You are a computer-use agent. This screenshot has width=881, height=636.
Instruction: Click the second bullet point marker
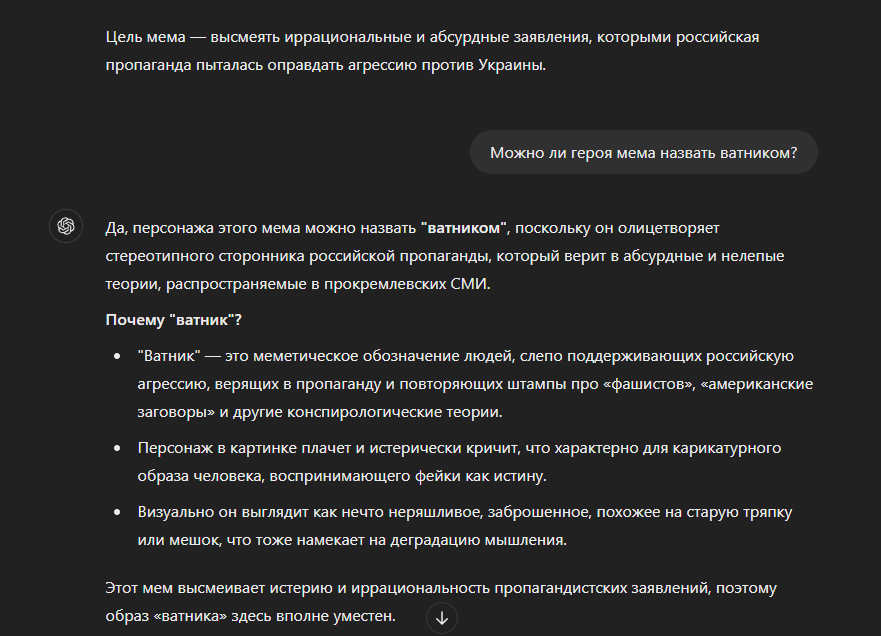point(116,448)
